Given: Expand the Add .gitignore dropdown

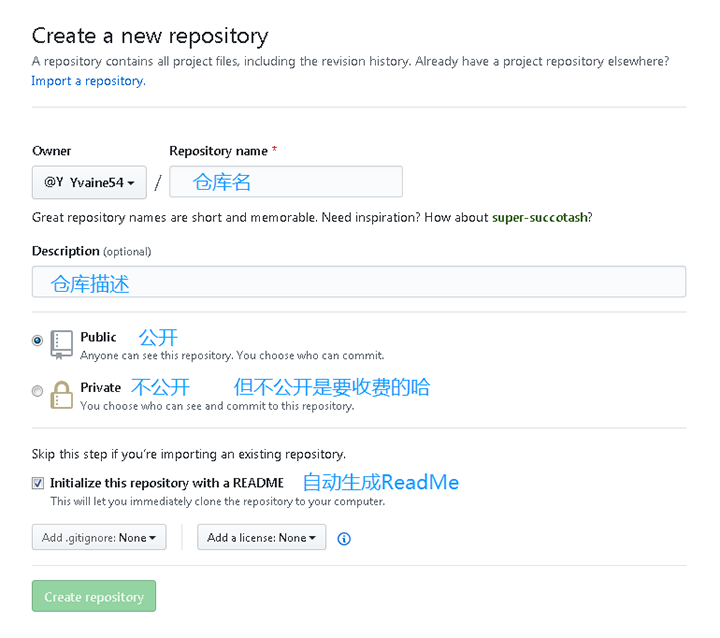Looking at the screenshot, I should click(99, 537).
